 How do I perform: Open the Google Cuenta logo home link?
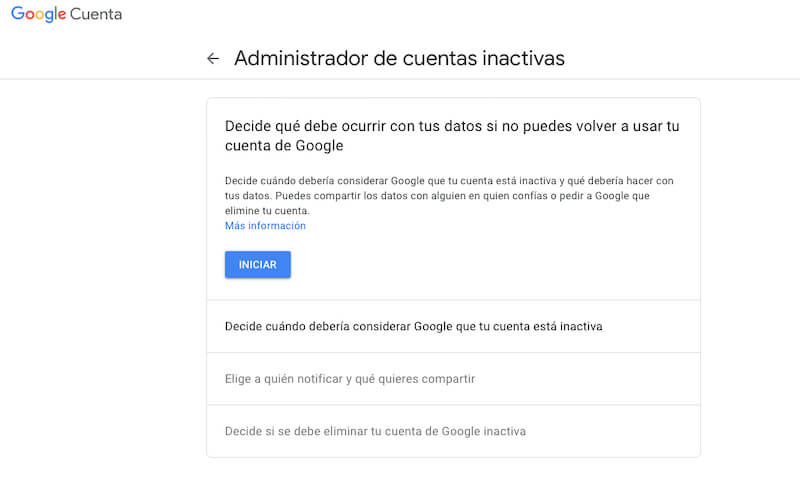coord(66,14)
